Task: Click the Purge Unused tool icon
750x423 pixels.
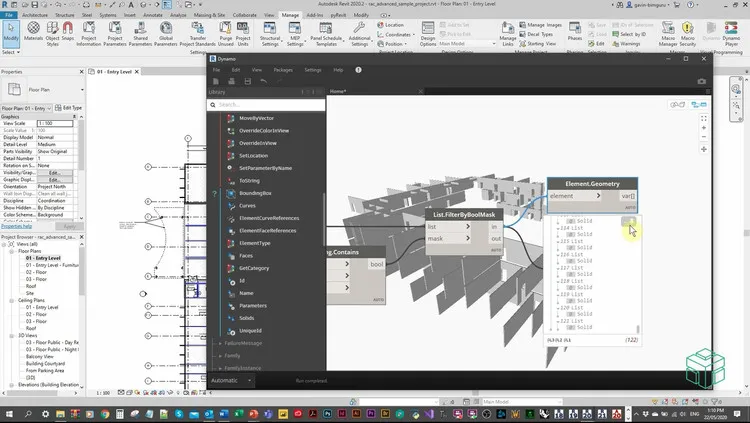Action: pyautogui.click(x=226, y=28)
